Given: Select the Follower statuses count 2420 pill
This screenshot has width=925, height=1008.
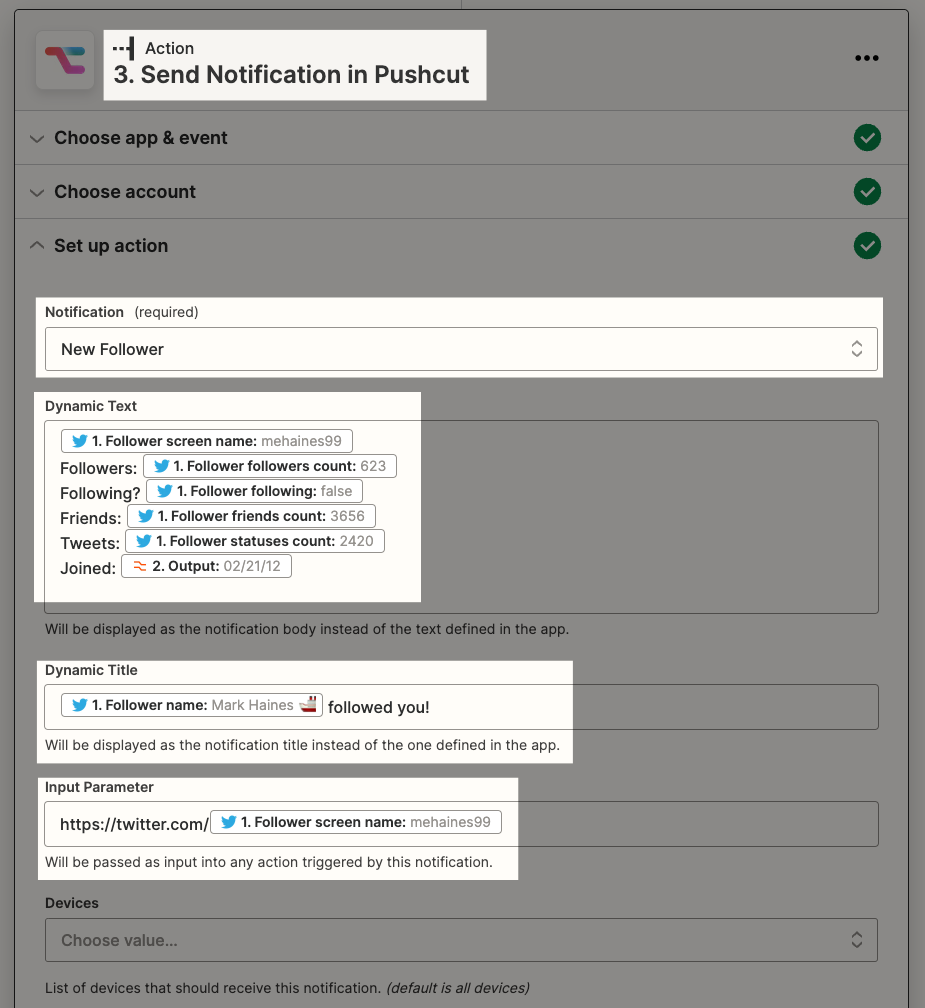Looking at the screenshot, I should tap(255, 541).
